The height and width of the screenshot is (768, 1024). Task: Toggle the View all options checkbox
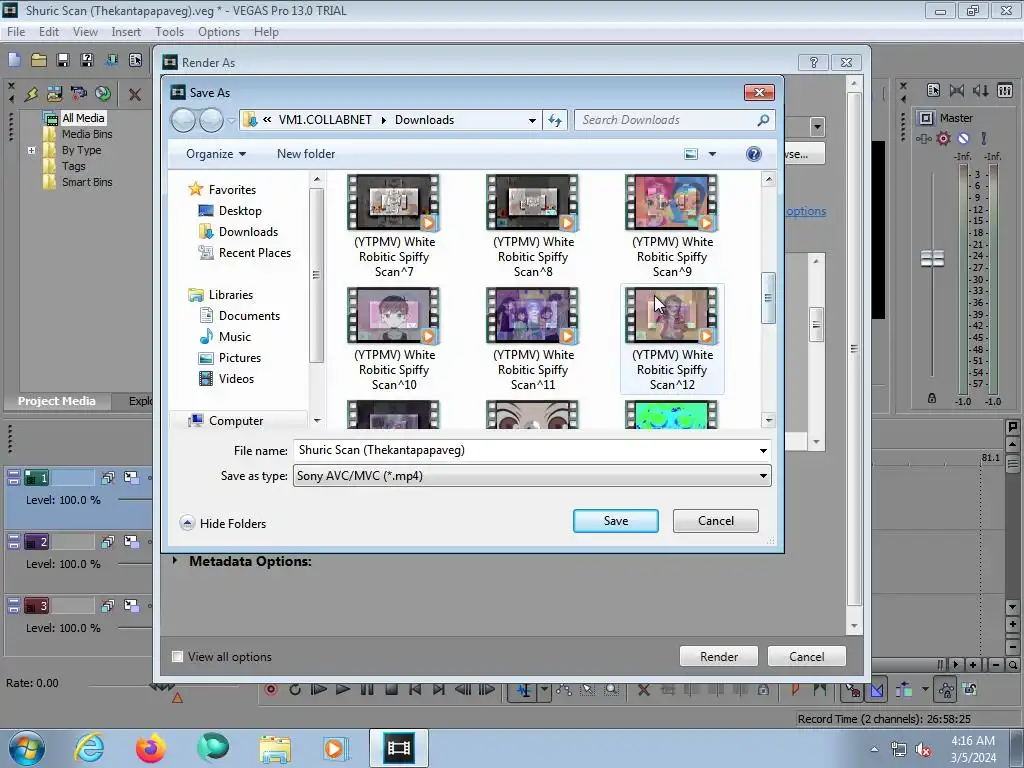pyautogui.click(x=177, y=656)
